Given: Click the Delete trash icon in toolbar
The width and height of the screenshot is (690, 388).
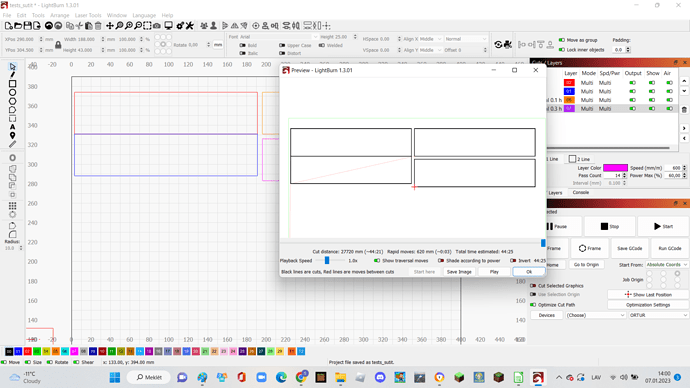Looking at the screenshot, I should pos(98,26).
